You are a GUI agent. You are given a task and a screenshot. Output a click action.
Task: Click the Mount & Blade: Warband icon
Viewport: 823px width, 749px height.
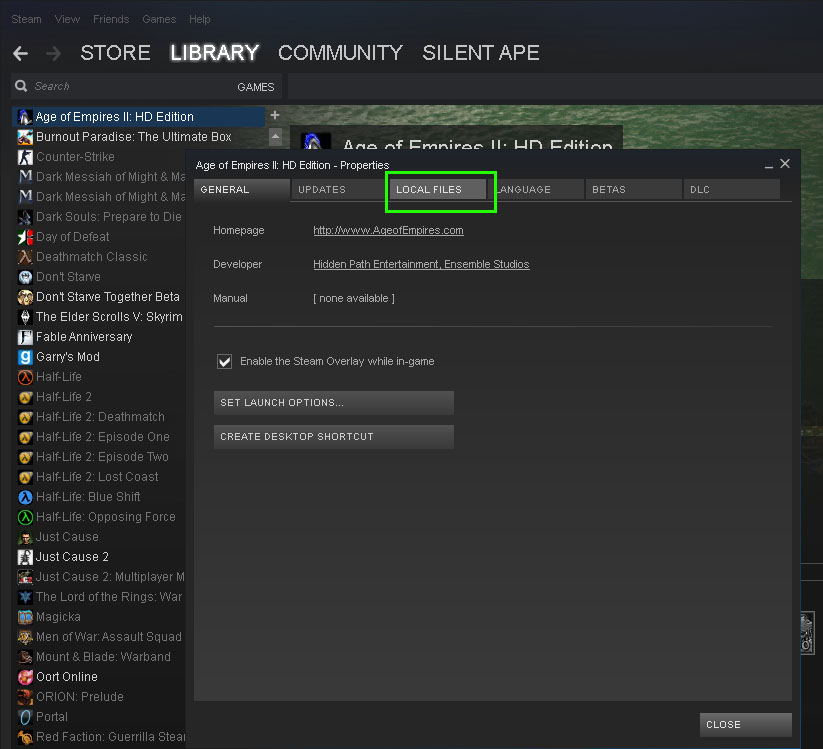25,657
